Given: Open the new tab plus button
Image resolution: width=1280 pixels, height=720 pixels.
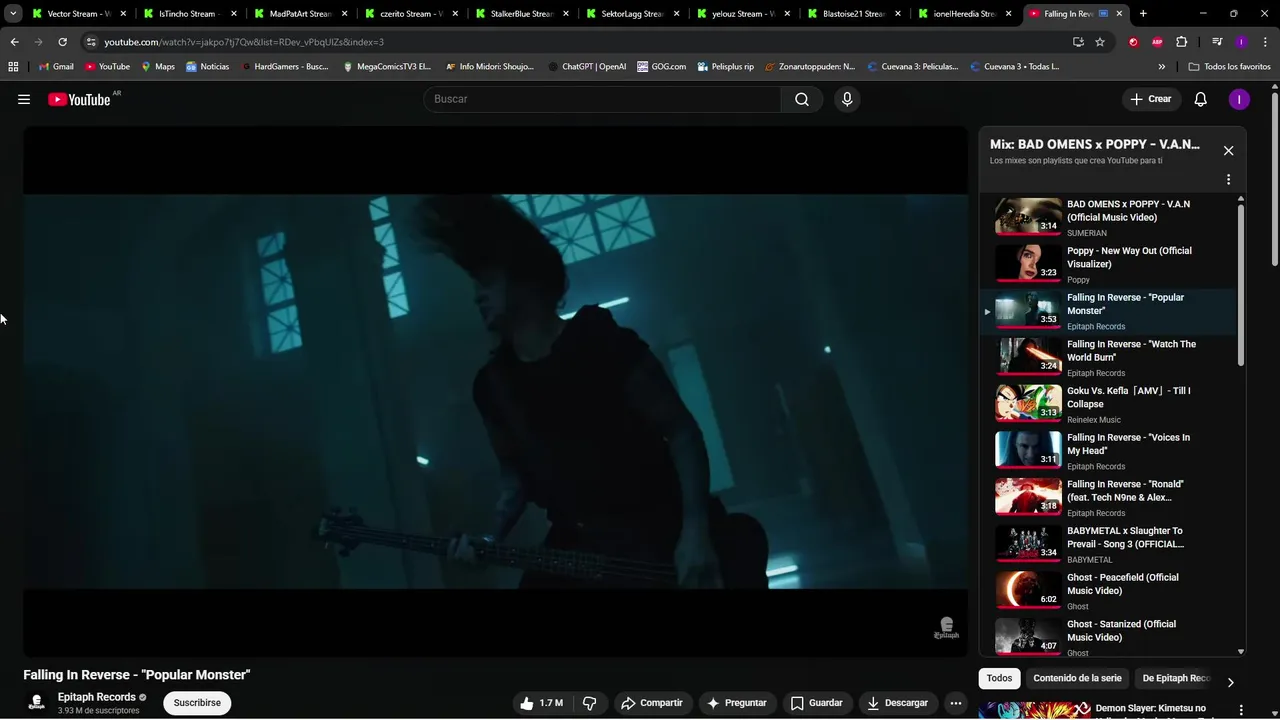Looking at the screenshot, I should 1143,14.
